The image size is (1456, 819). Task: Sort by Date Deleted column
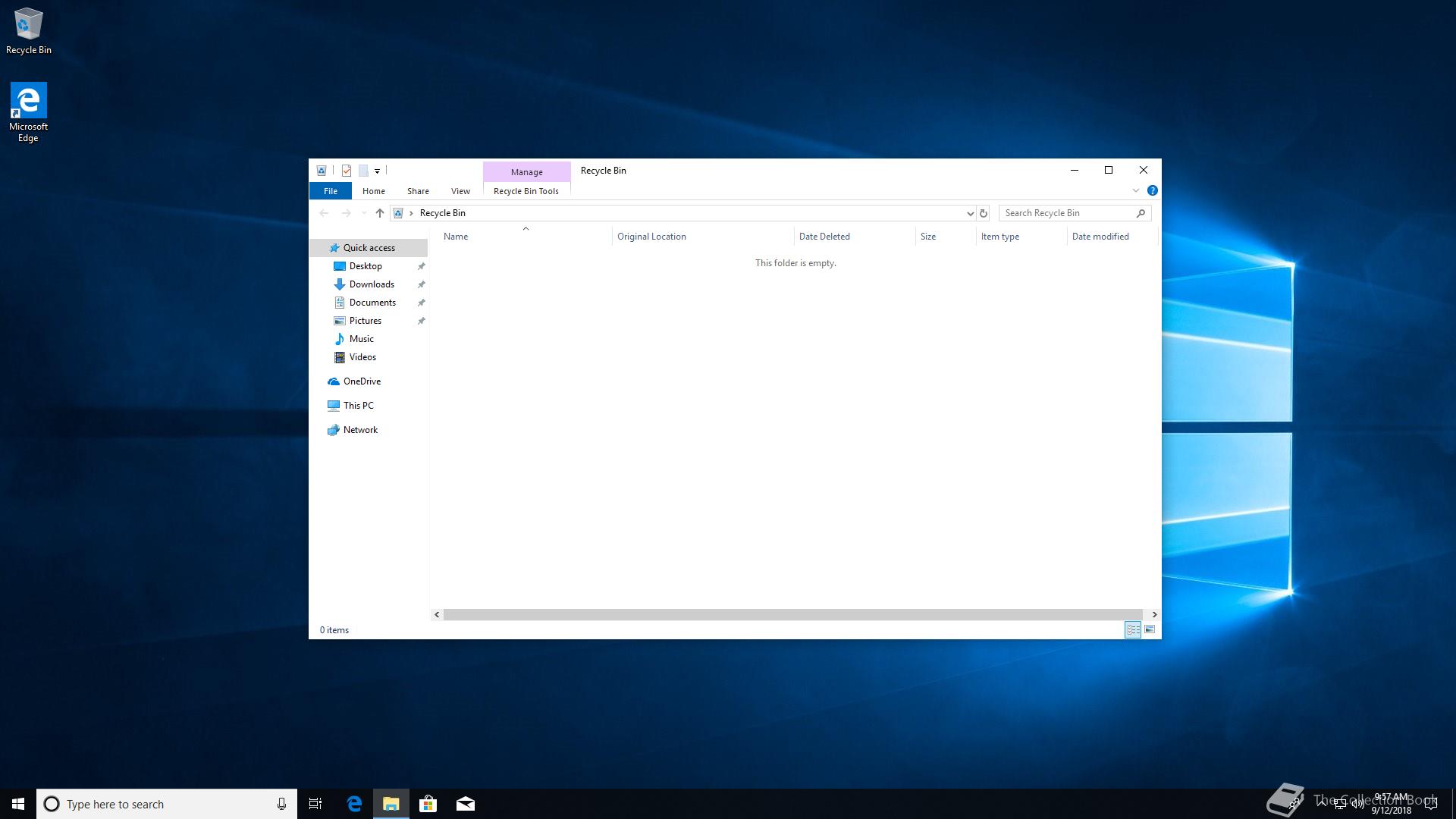pyautogui.click(x=855, y=237)
